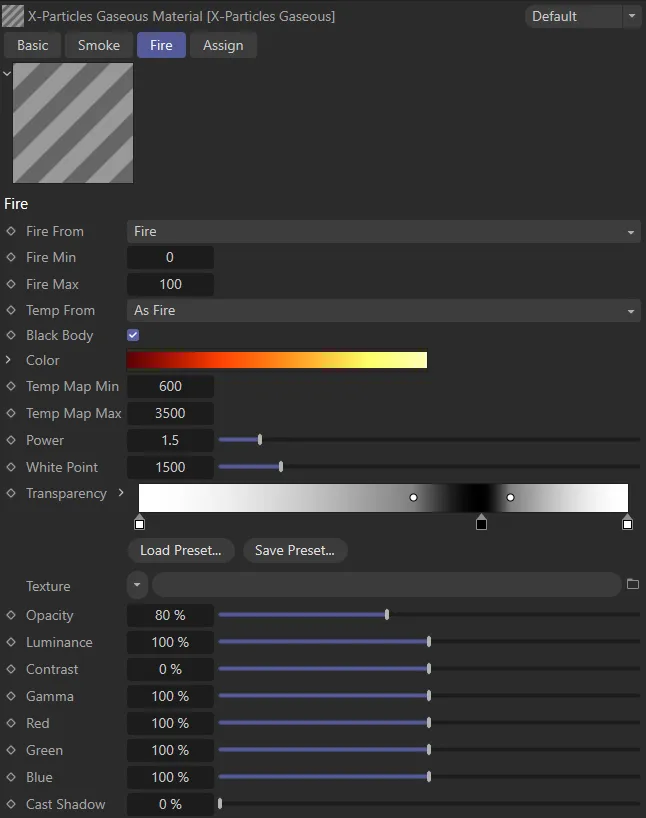Toggle keyframe diamond for Luminance
The width and height of the screenshot is (646, 818).
[x=11, y=642]
